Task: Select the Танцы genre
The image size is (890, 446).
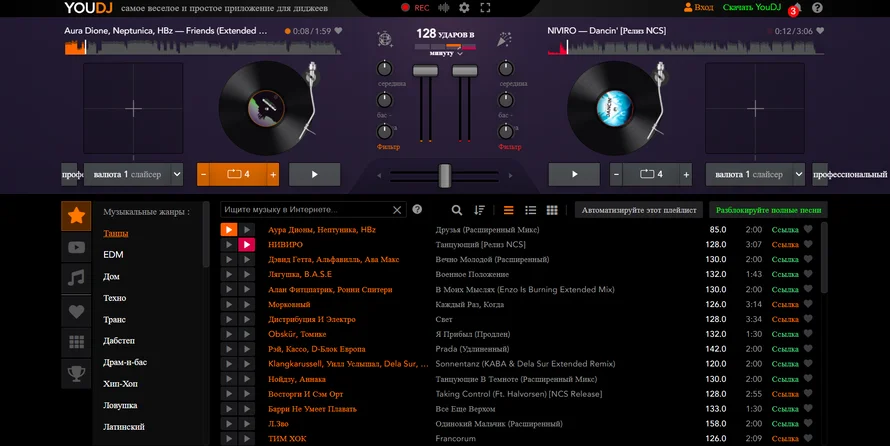Action: point(116,233)
